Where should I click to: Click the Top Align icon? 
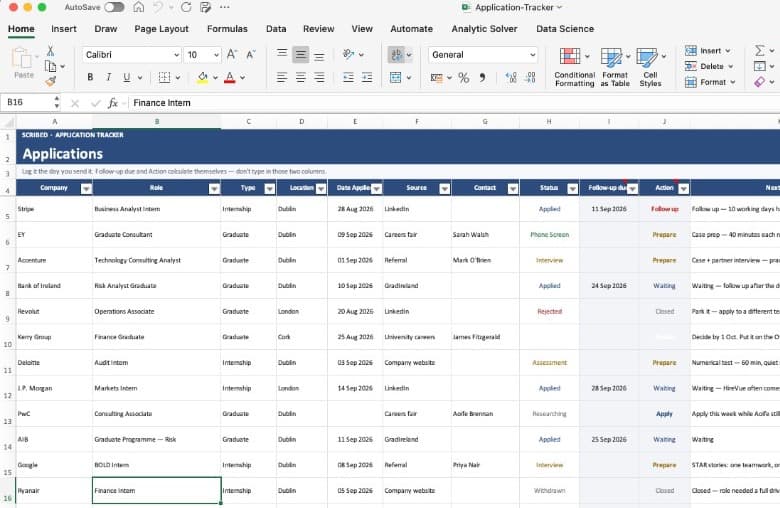[x=282, y=54]
